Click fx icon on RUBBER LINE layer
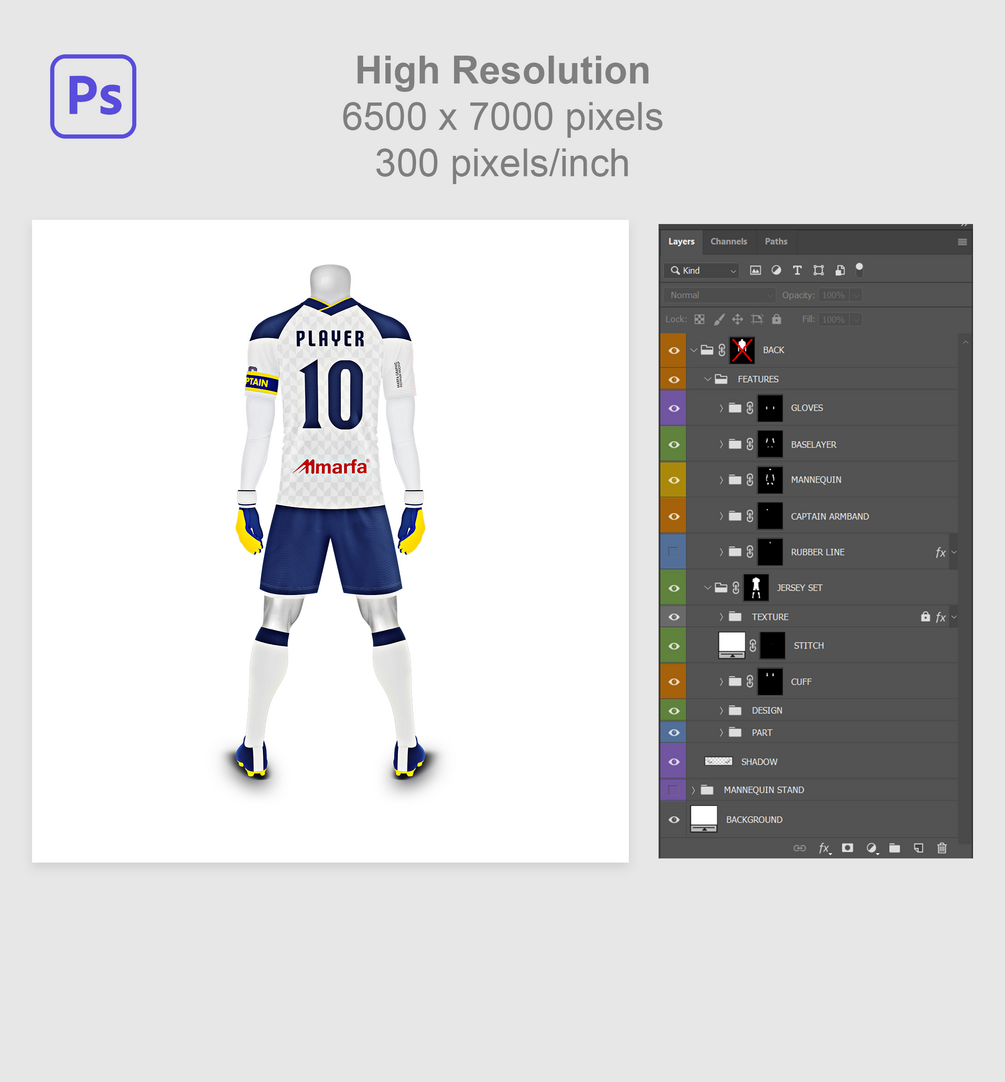This screenshot has height=1082, width=1005. [x=940, y=552]
